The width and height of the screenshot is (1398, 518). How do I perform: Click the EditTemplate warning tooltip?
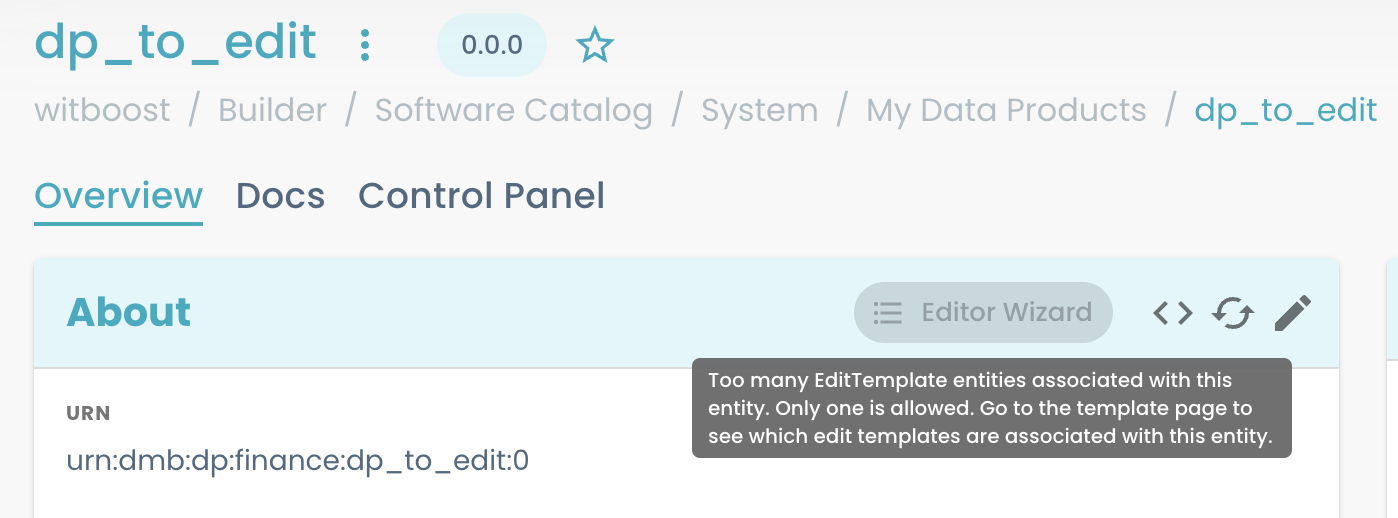tap(991, 408)
